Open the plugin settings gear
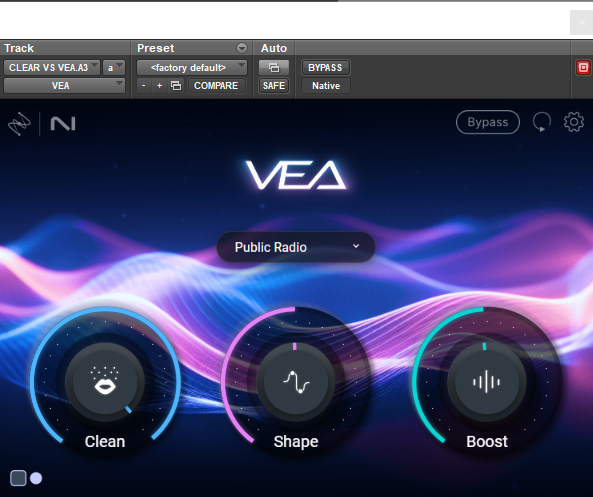Screen dimensions: 593x497 click(x=574, y=122)
